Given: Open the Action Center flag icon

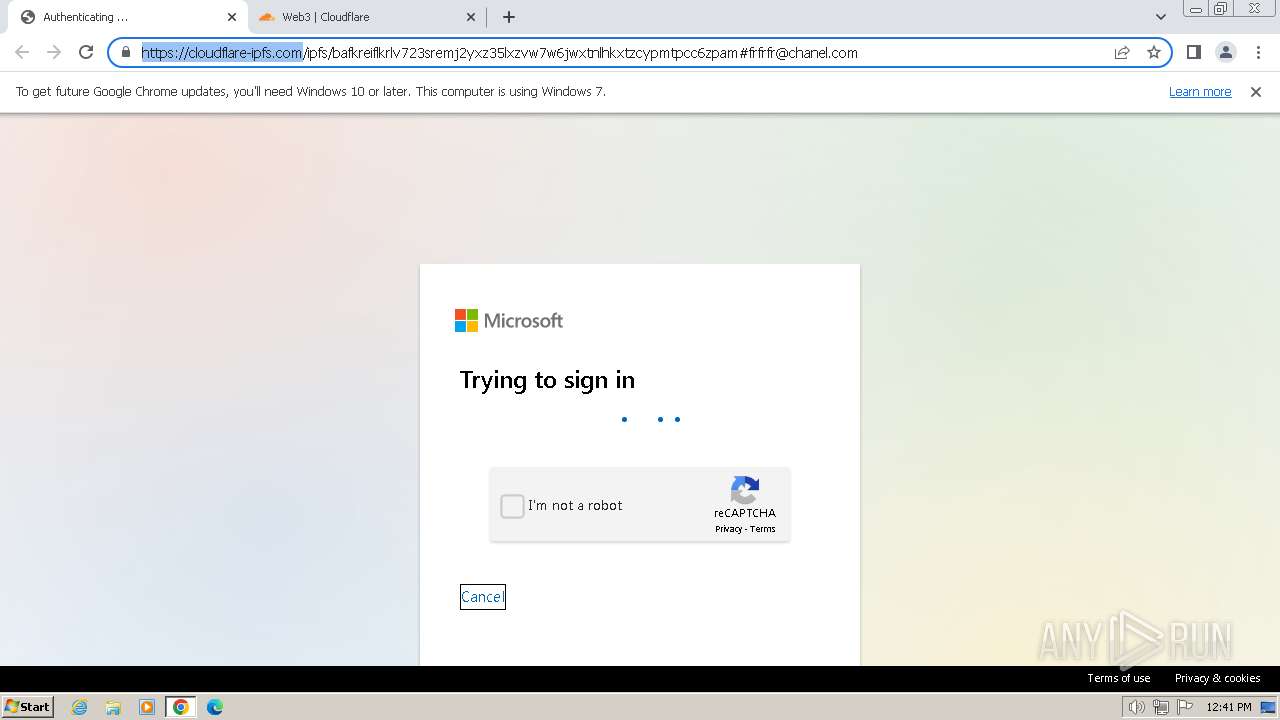Looking at the screenshot, I should 1185,707.
